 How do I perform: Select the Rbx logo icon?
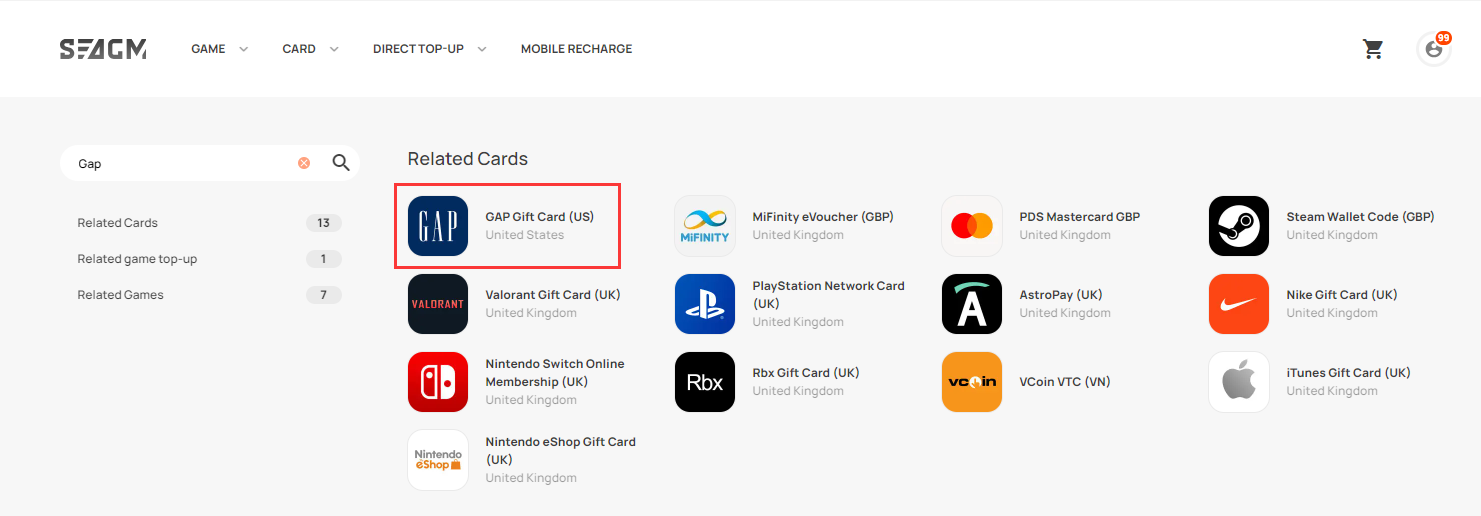tap(705, 382)
